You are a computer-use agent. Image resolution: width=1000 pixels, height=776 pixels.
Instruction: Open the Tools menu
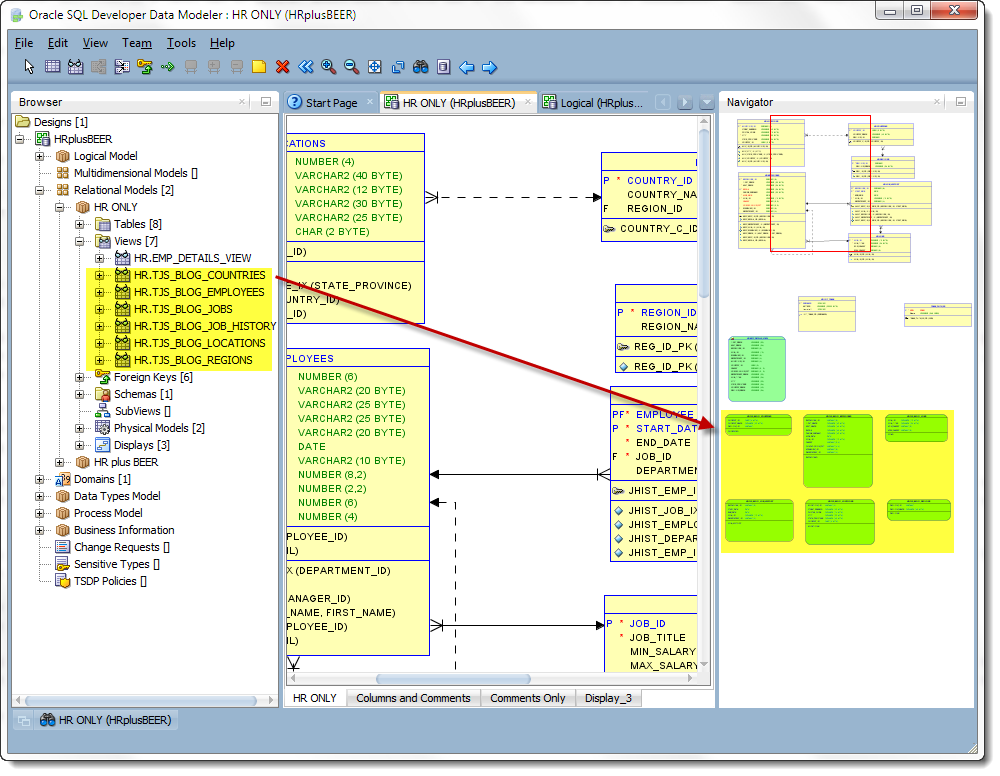coord(181,43)
